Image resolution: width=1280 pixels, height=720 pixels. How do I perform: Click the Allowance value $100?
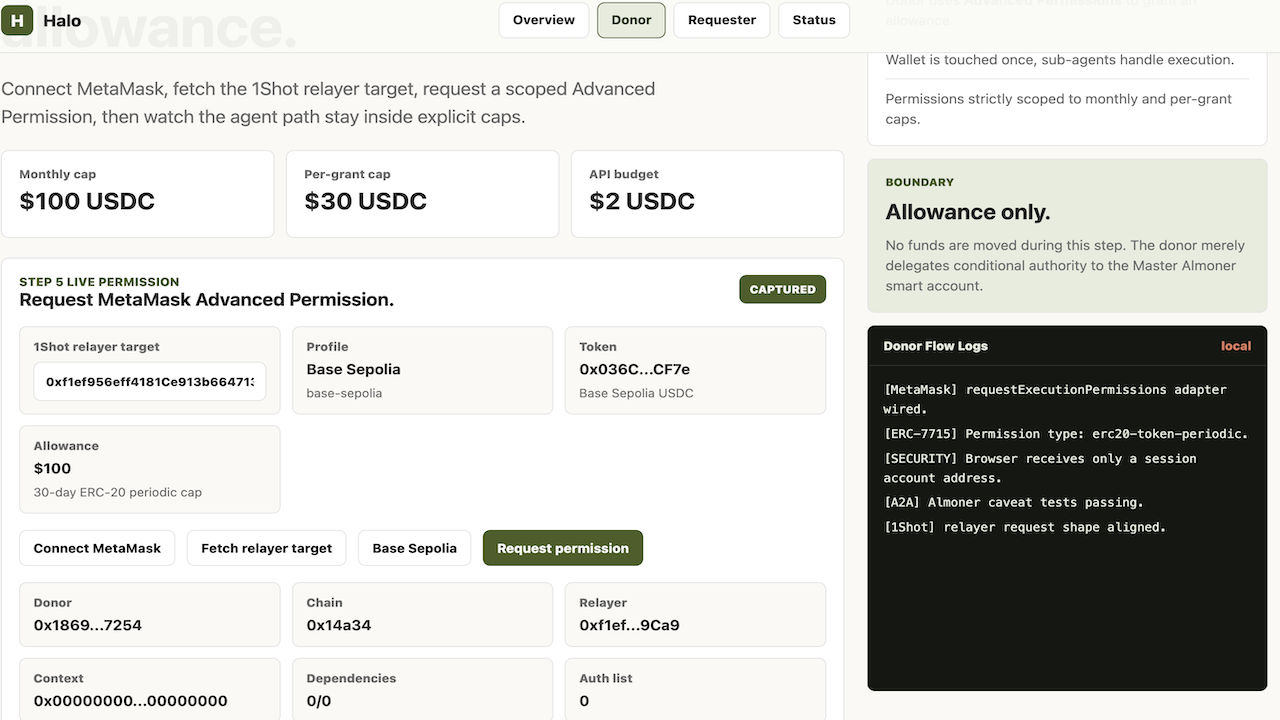coord(52,468)
